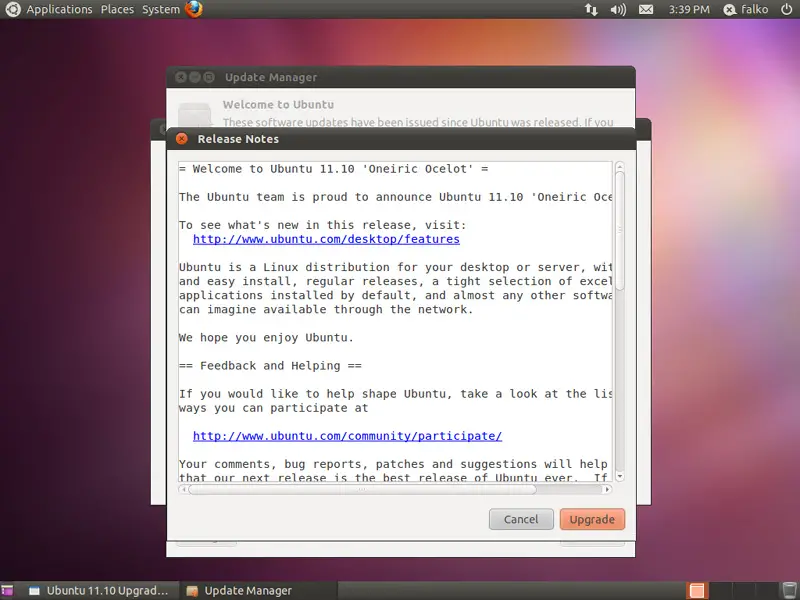This screenshot has width=800, height=600.
Task: Click the vertical scrollbar in release notes
Action: 620,230
